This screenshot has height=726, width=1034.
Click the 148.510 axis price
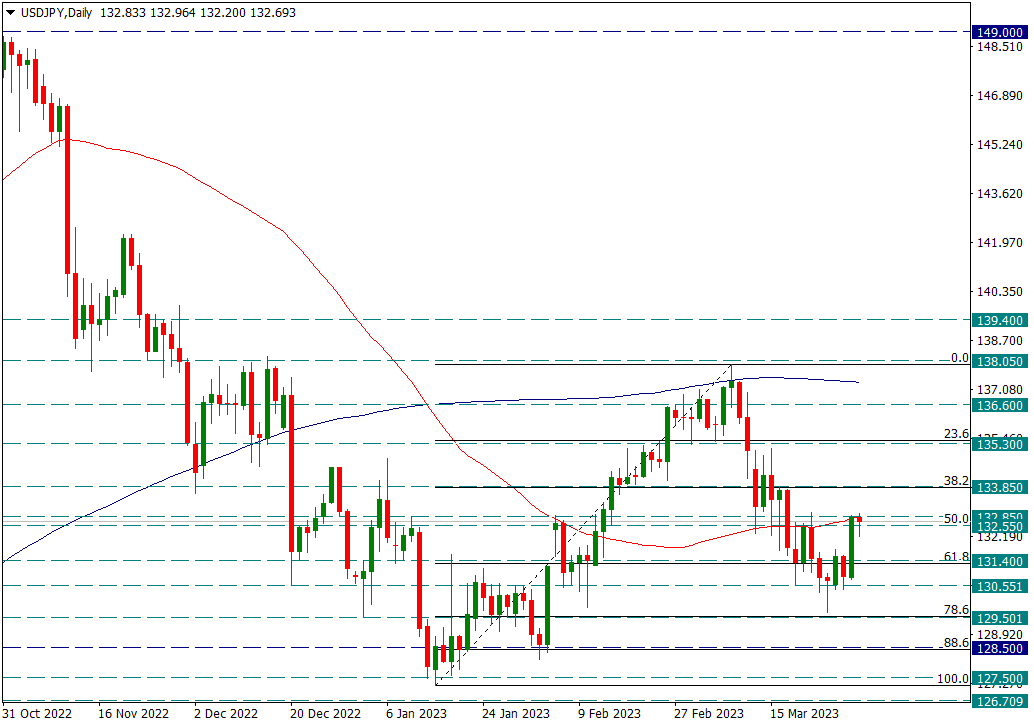1000,47
